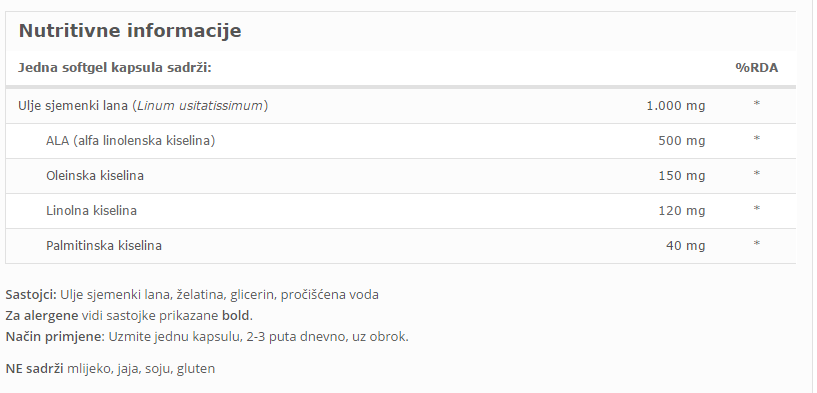
Task: Click the Oleinska kiselina row label
Action: (x=95, y=176)
